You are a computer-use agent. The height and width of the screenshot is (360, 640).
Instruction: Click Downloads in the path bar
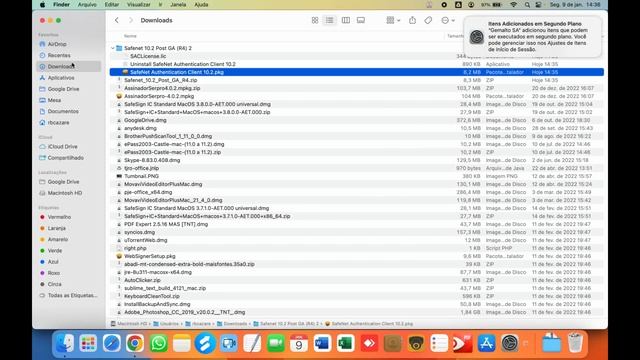pos(232,324)
